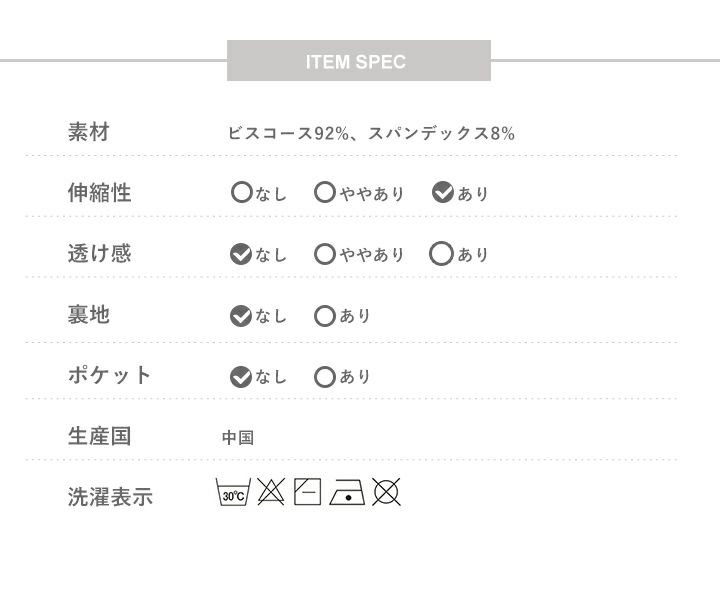Click the 中国 country of origin value
The width and height of the screenshot is (720, 601).
238,437
